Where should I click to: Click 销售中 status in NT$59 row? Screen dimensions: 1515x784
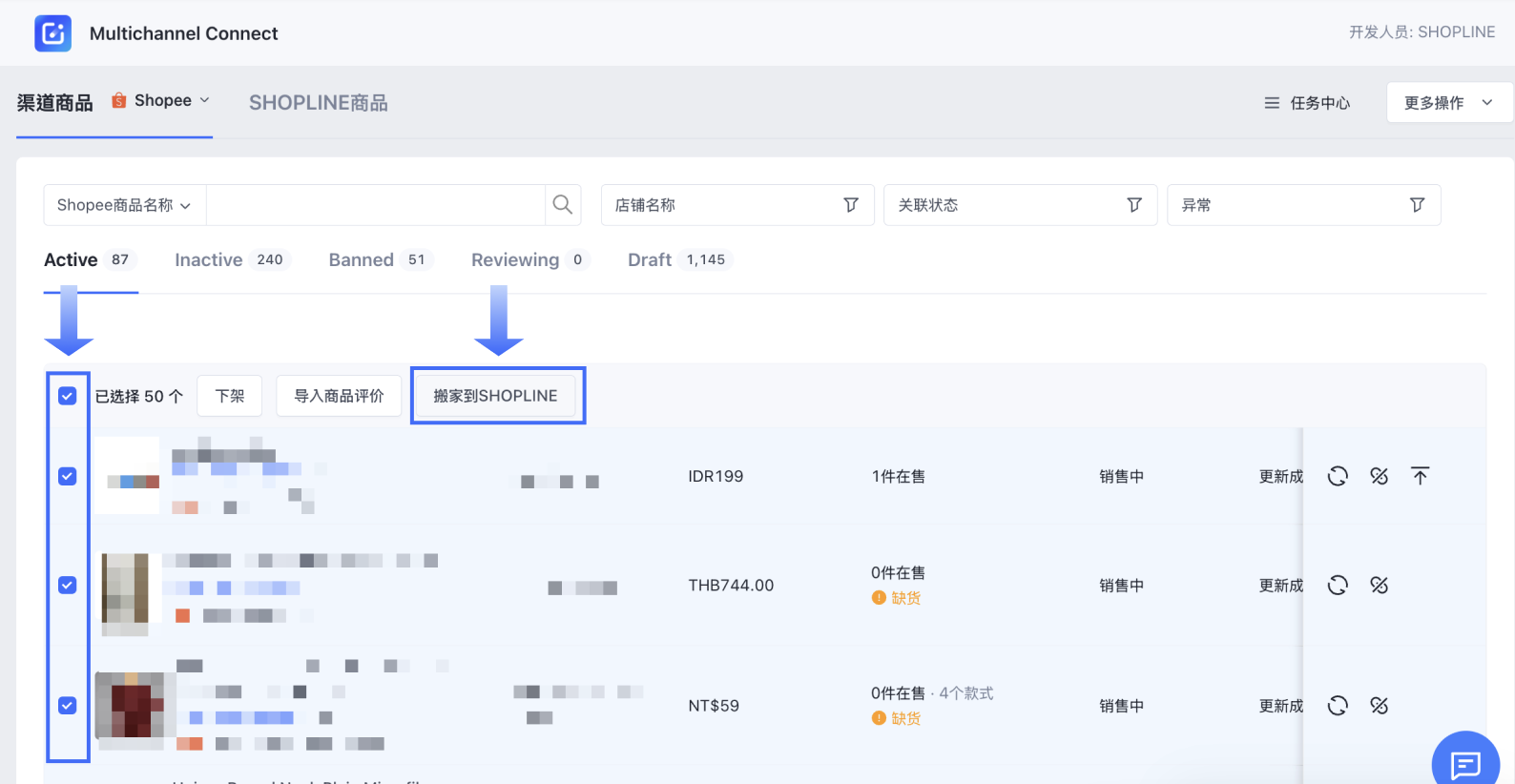(1121, 706)
